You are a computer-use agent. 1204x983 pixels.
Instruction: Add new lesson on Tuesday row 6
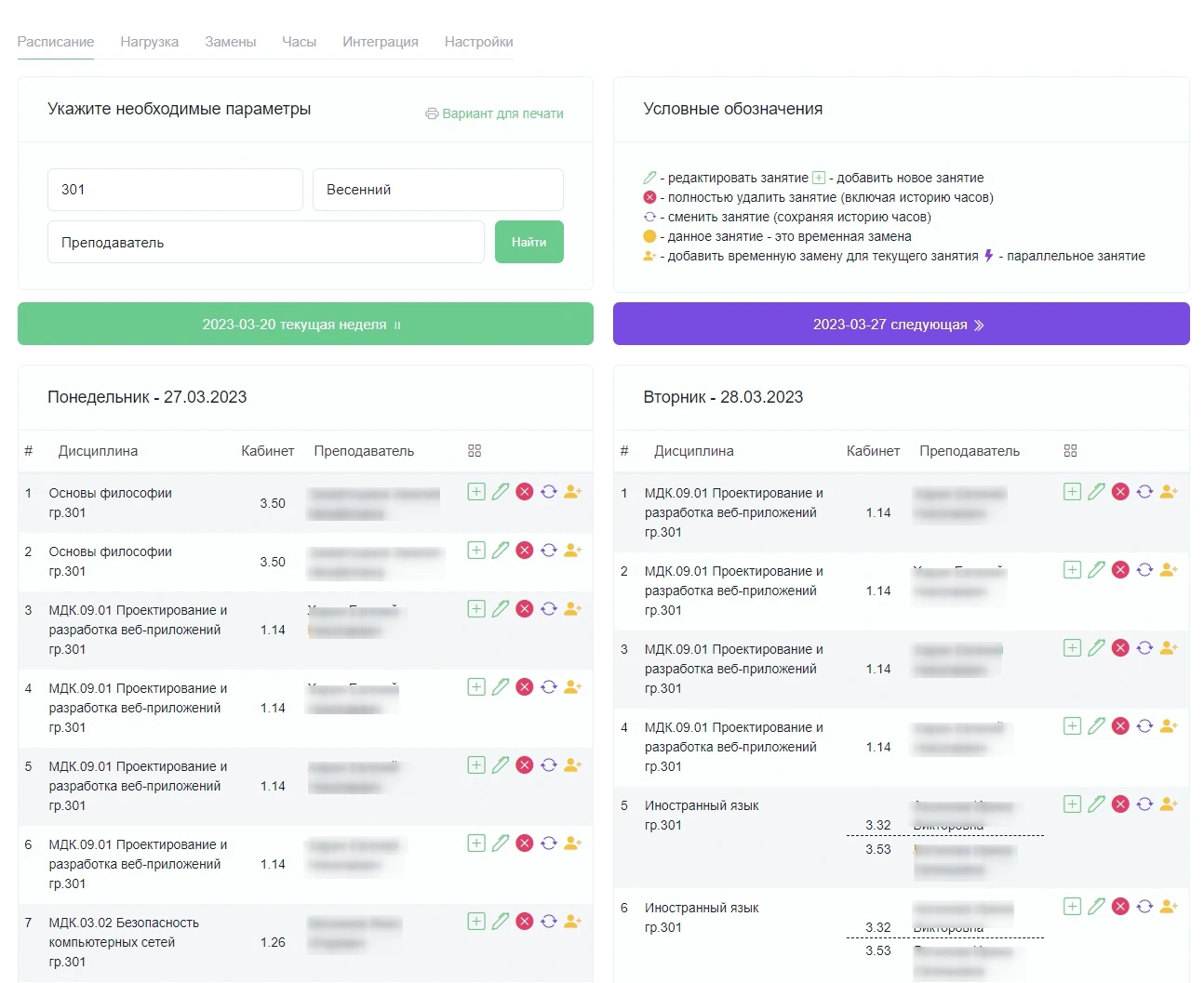point(1073,907)
